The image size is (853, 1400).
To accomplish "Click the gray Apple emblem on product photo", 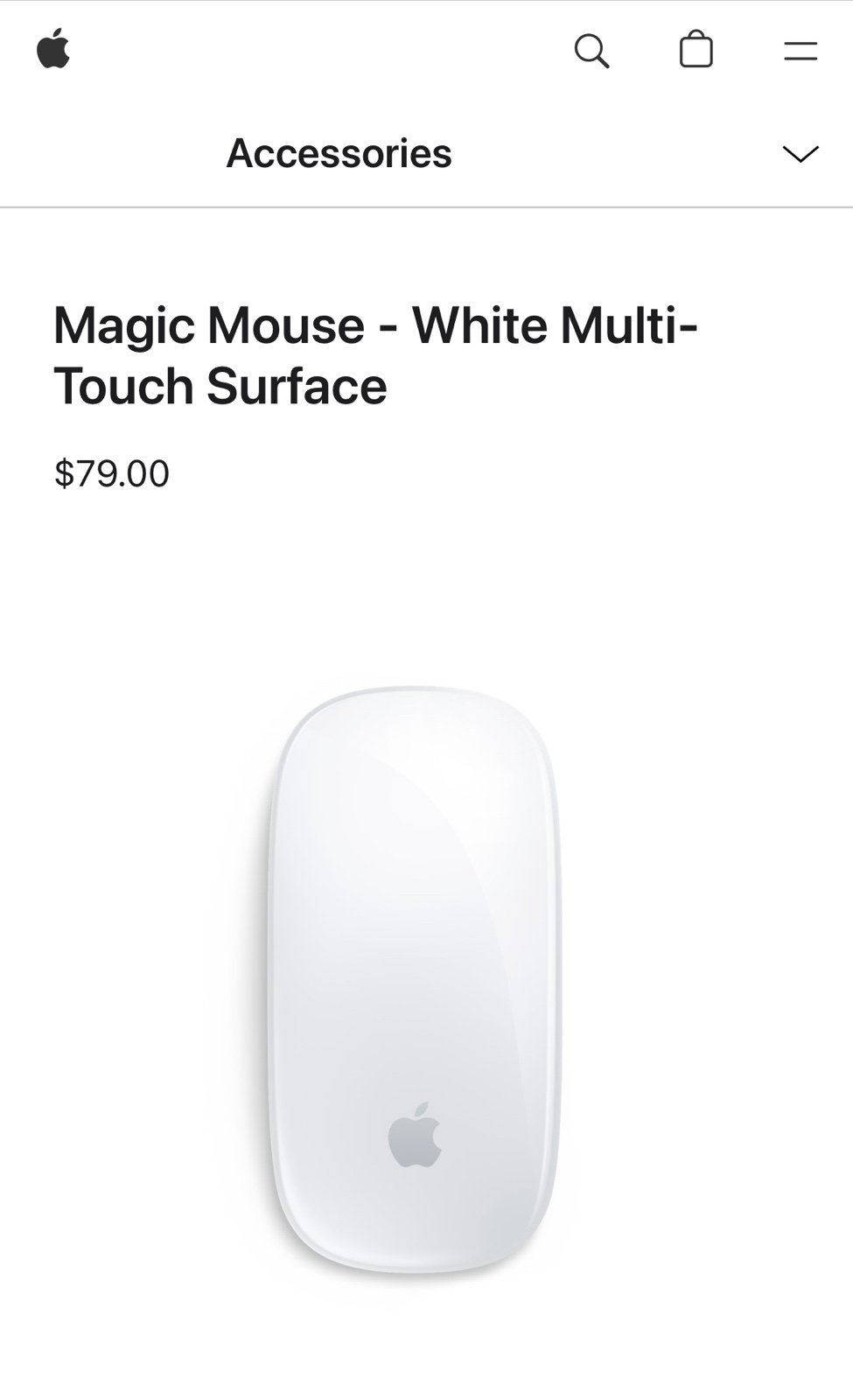I will coord(415,1135).
